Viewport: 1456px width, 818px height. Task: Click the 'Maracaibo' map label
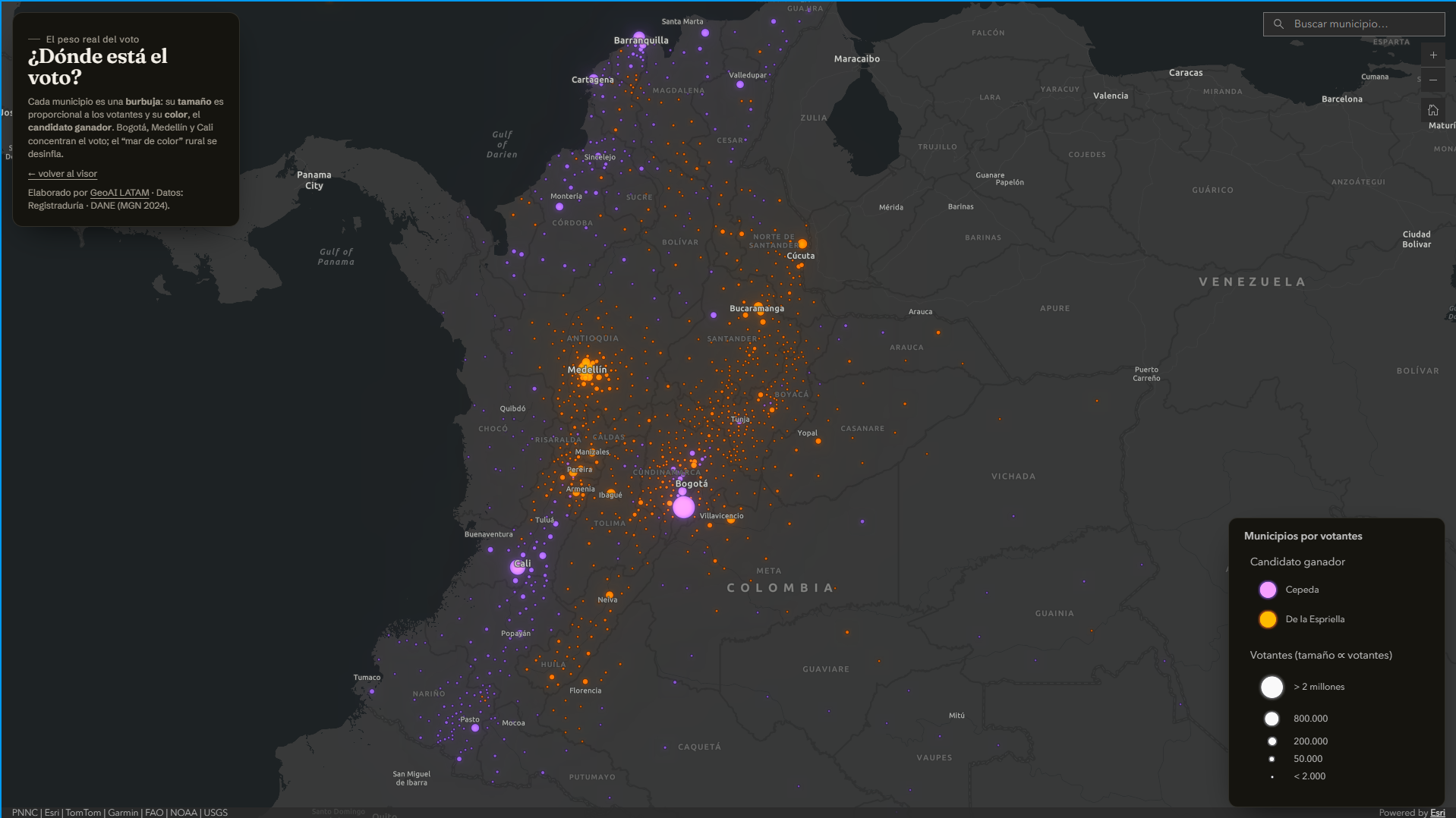(857, 59)
